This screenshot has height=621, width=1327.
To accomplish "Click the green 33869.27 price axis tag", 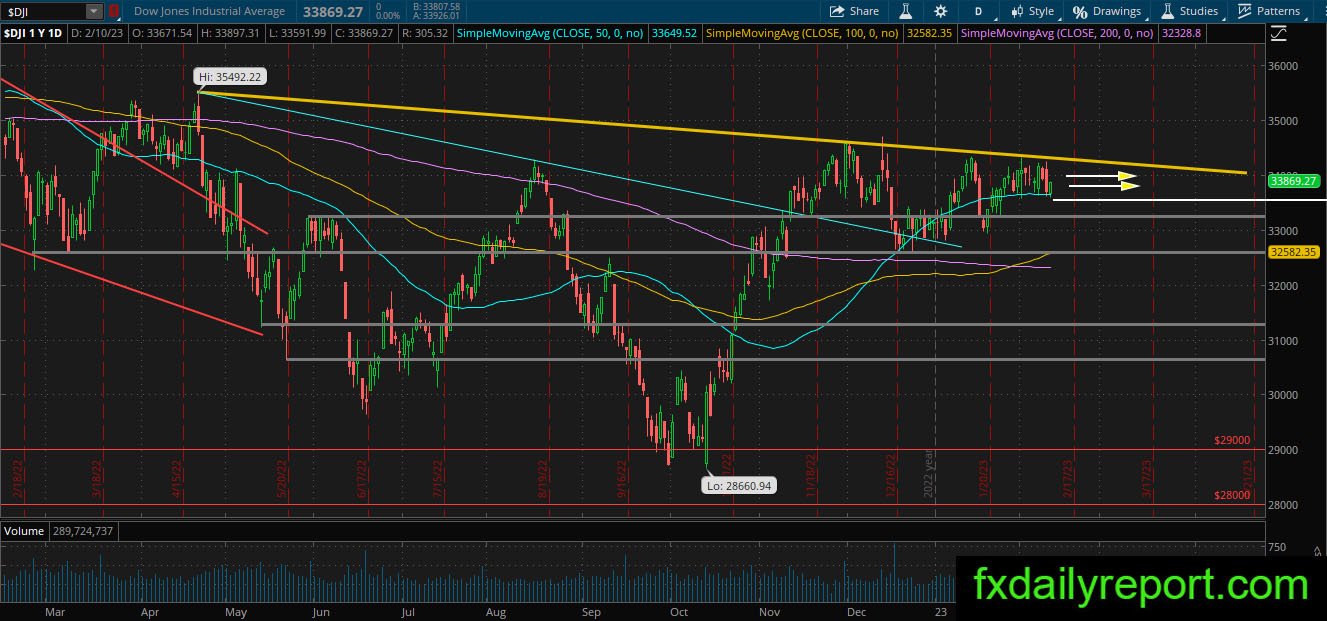I will pyautogui.click(x=1295, y=181).
